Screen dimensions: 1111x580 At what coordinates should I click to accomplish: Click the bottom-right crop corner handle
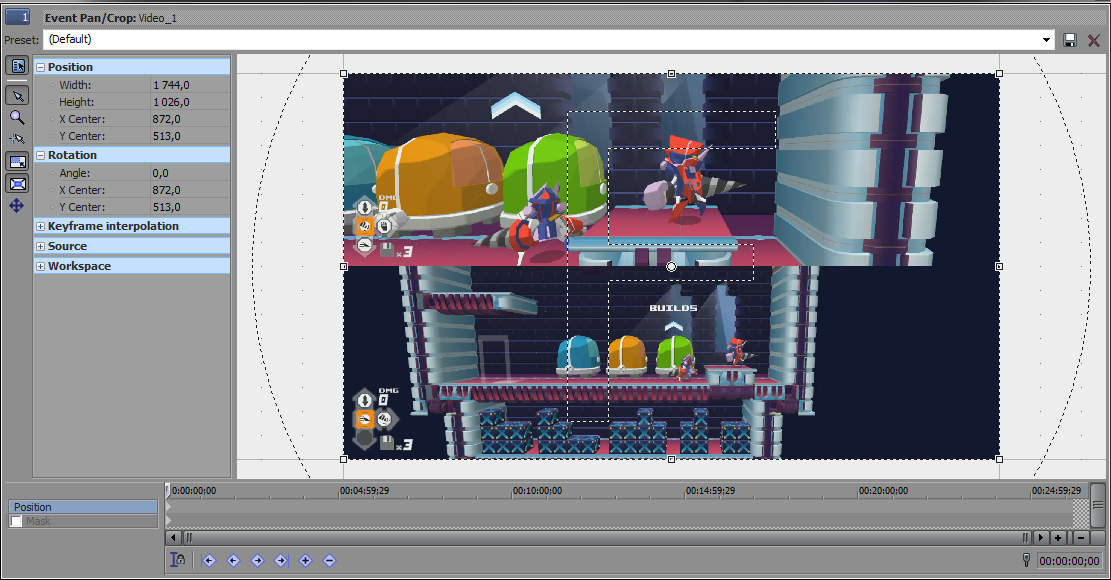click(x=999, y=459)
